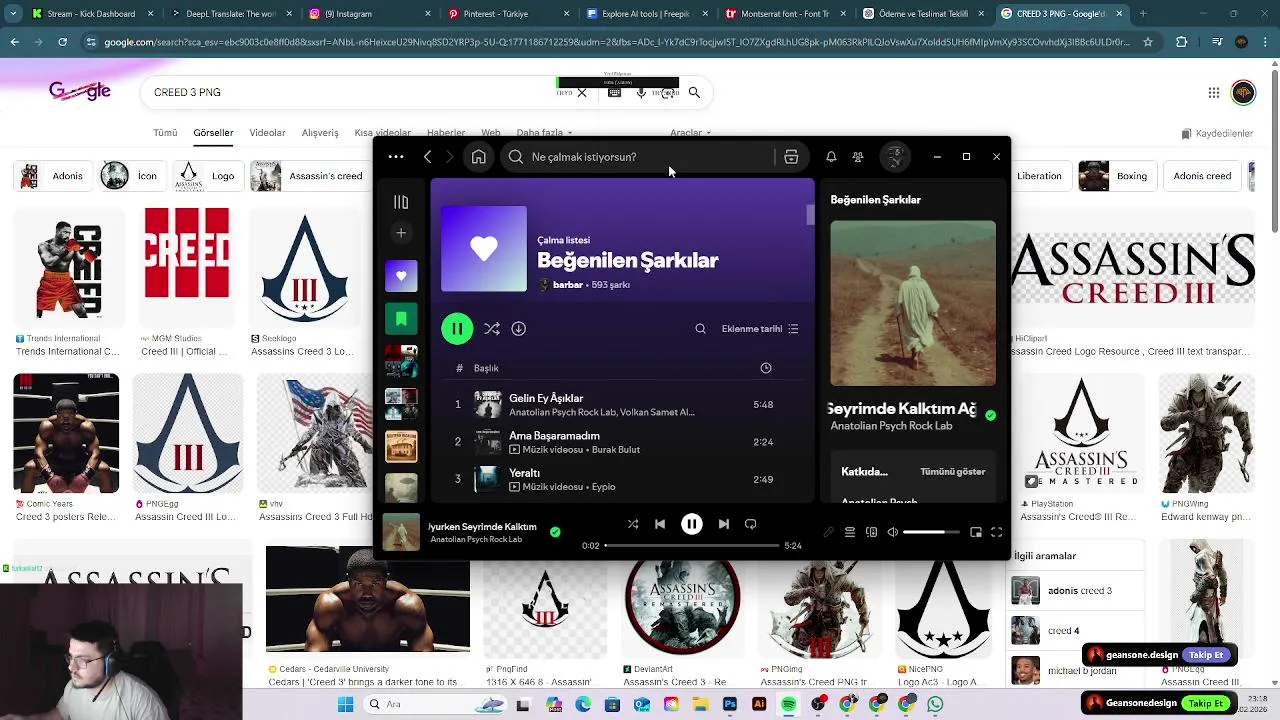
Task: Toggle liked checkmark in the bottom player bar
Action: tap(555, 532)
